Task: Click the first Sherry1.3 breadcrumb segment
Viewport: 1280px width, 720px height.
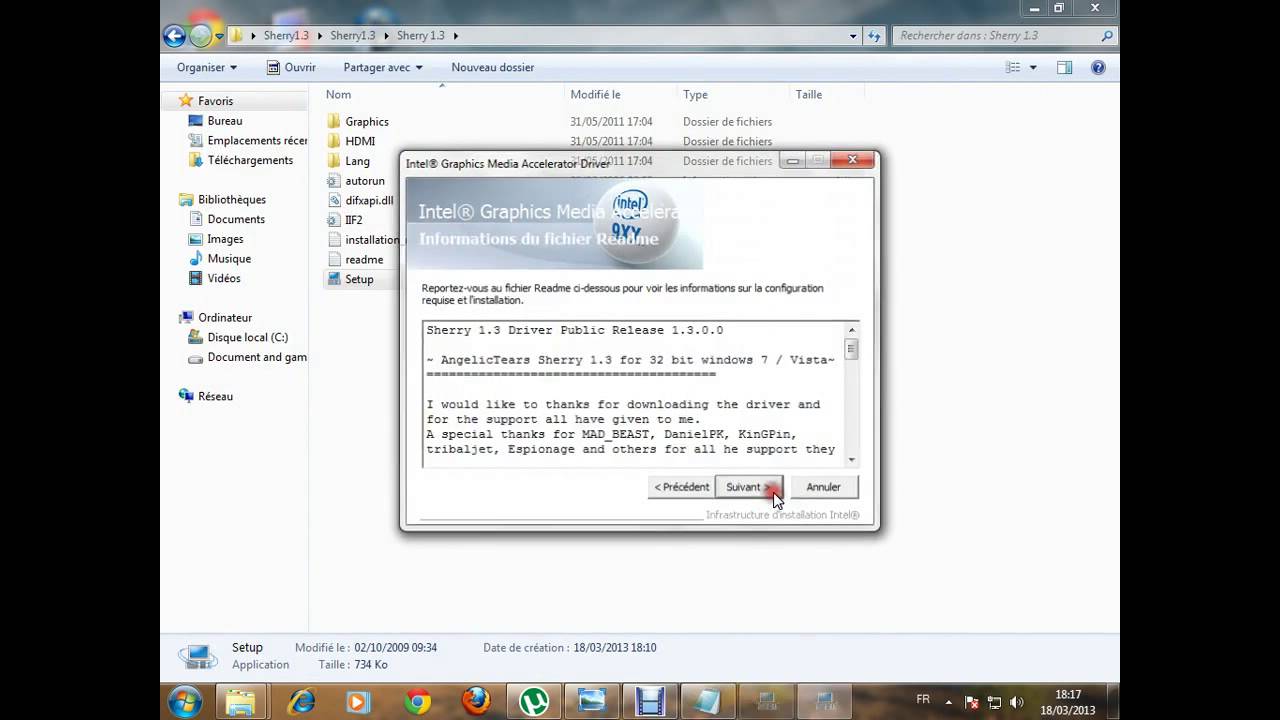Action: tap(286, 35)
